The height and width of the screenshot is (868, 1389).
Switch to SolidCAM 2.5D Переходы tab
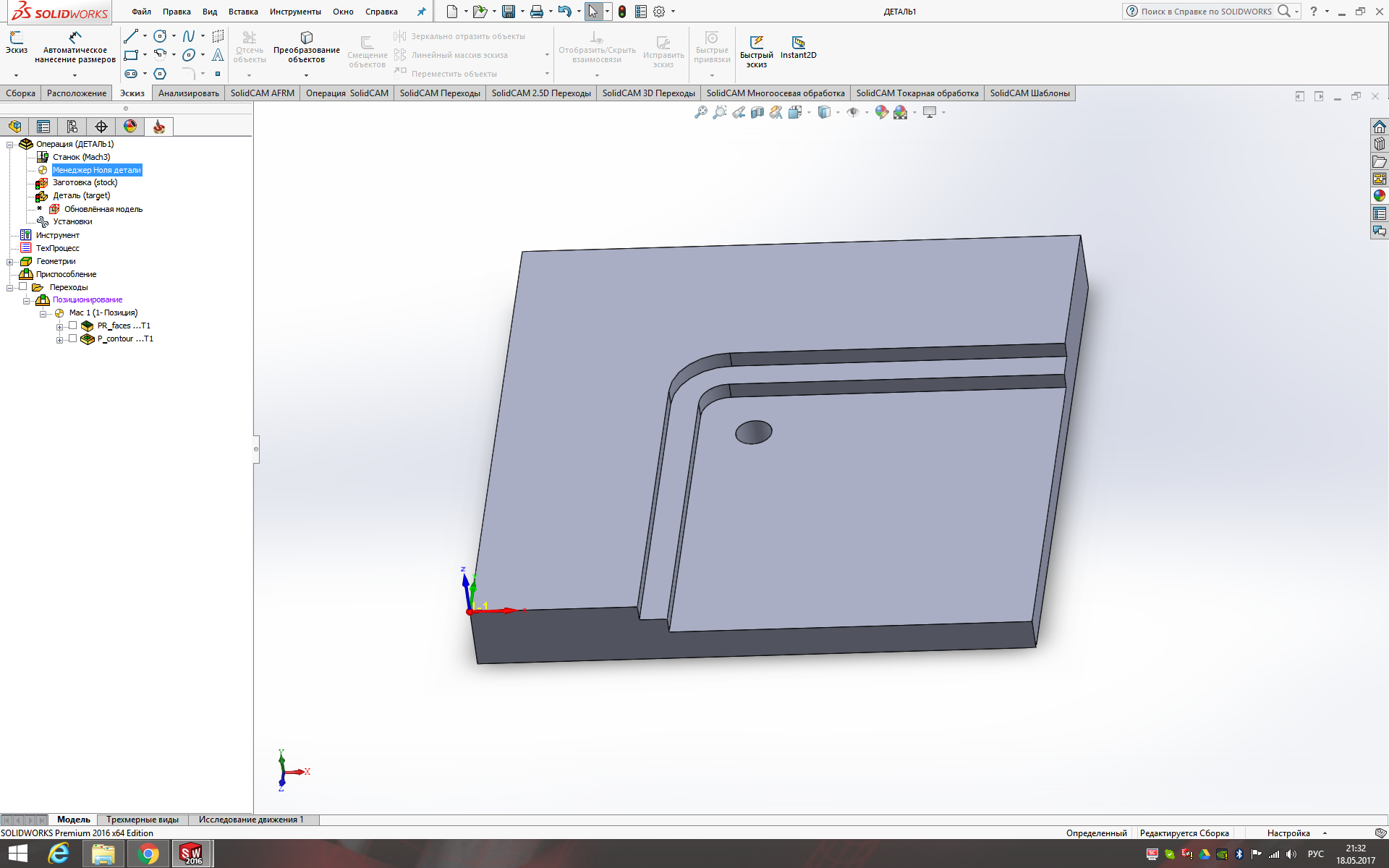click(540, 93)
